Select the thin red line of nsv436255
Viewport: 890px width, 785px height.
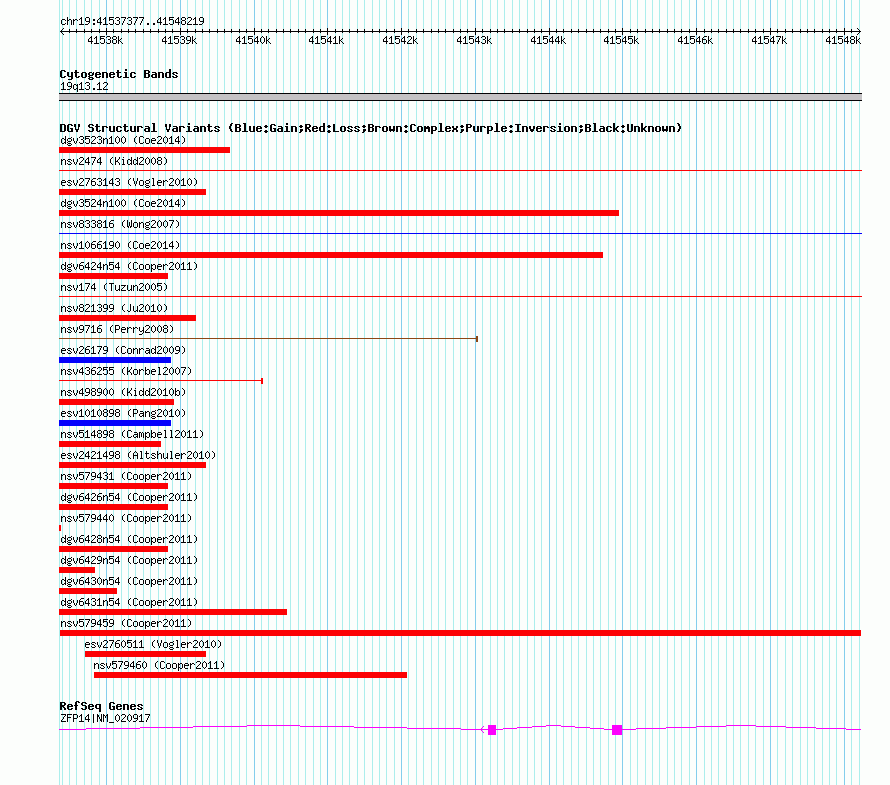coord(161,381)
